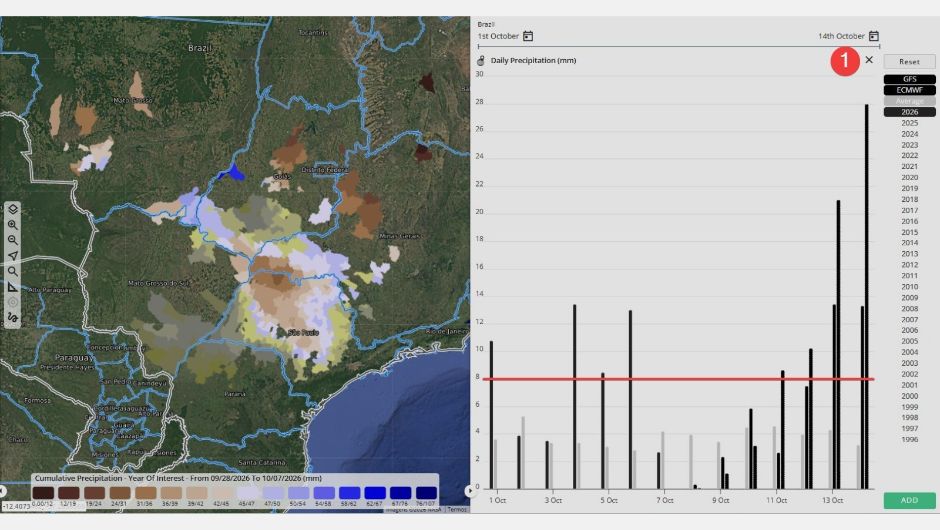Select year 2016 in the list
Image resolution: width=940 pixels, height=530 pixels.
click(x=909, y=221)
